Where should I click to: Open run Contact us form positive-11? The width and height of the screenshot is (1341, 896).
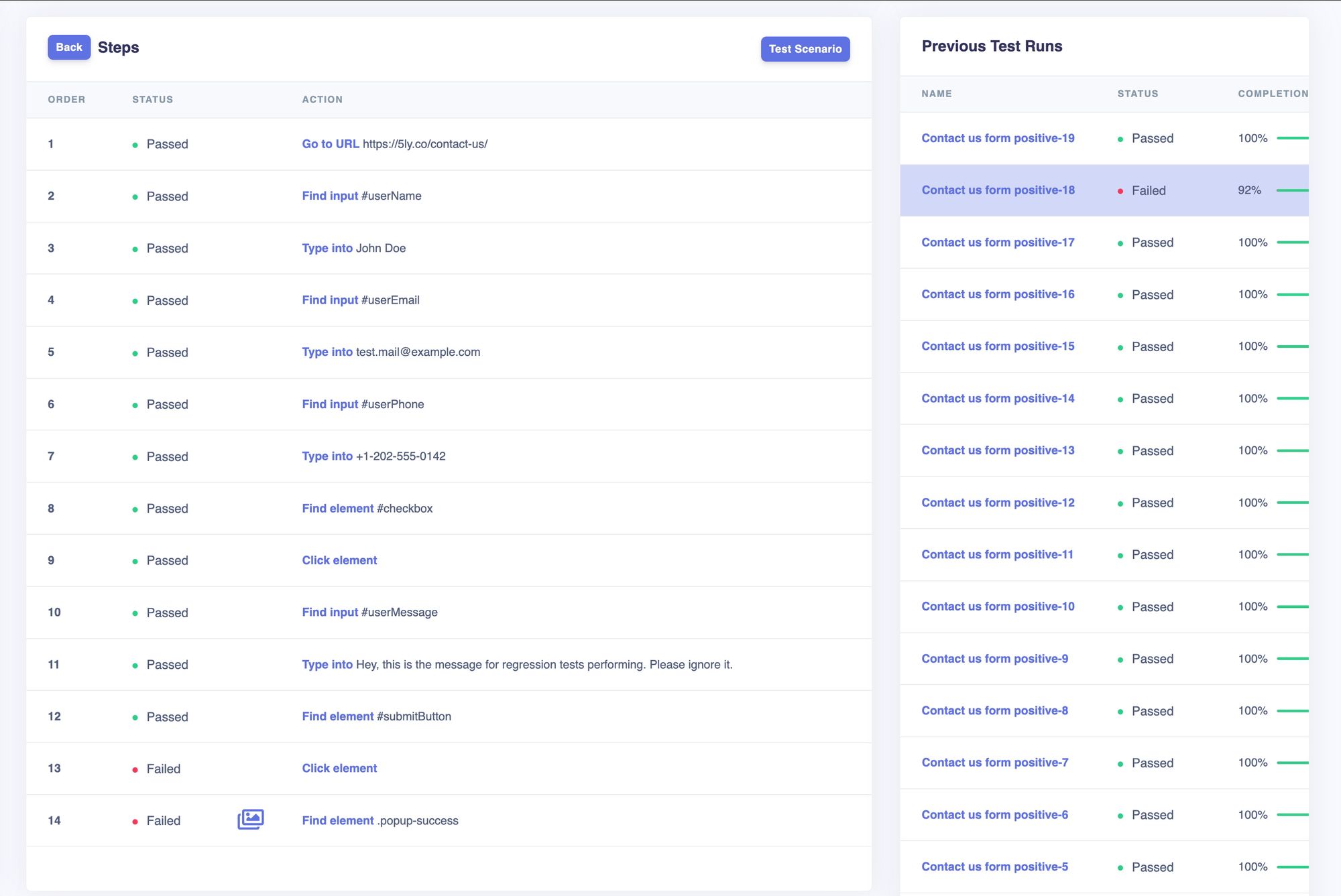tap(997, 555)
